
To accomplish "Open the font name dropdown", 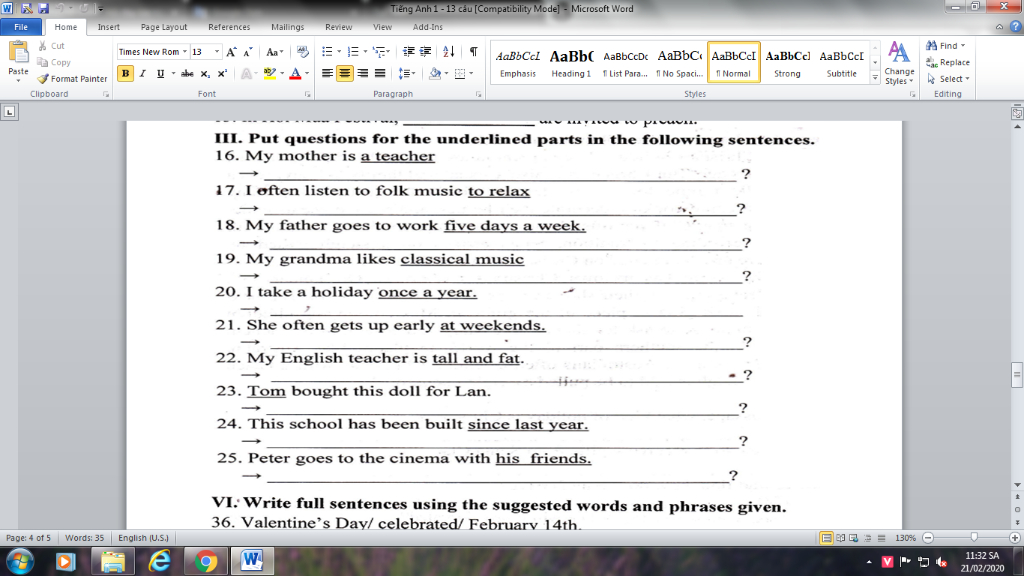I will (x=185, y=52).
